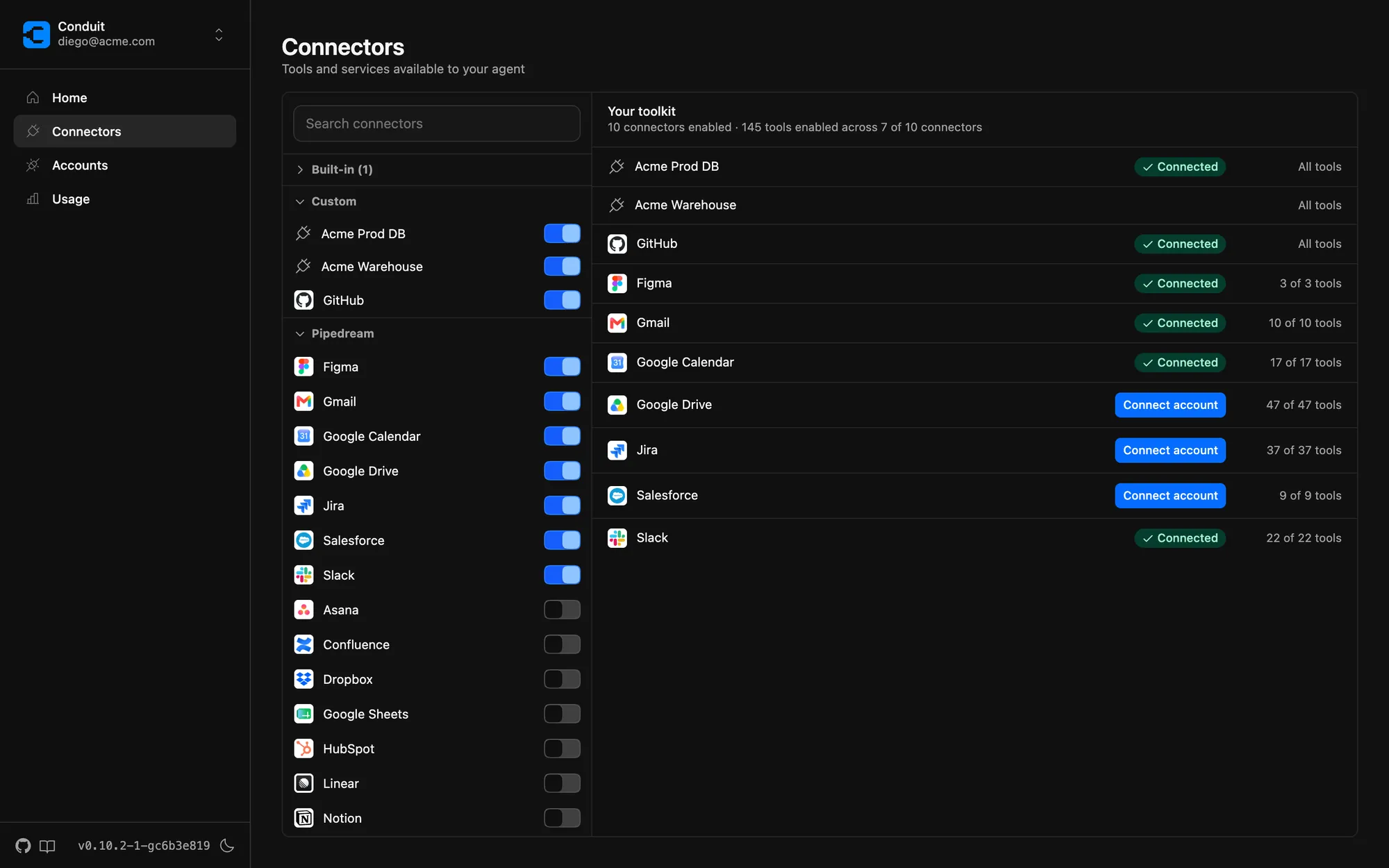Select Connectors in the sidebar
Image resolution: width=1389 pixels, height=868 pixels.
(125, 131)
